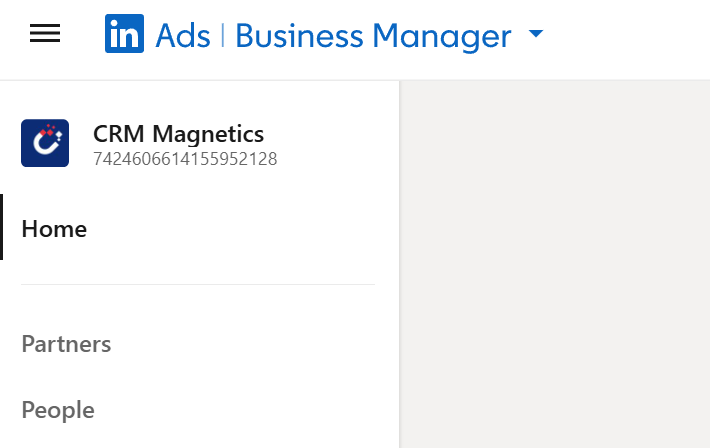
Task: Click the CRM Magnetics magnet logo
Action: 45,143
